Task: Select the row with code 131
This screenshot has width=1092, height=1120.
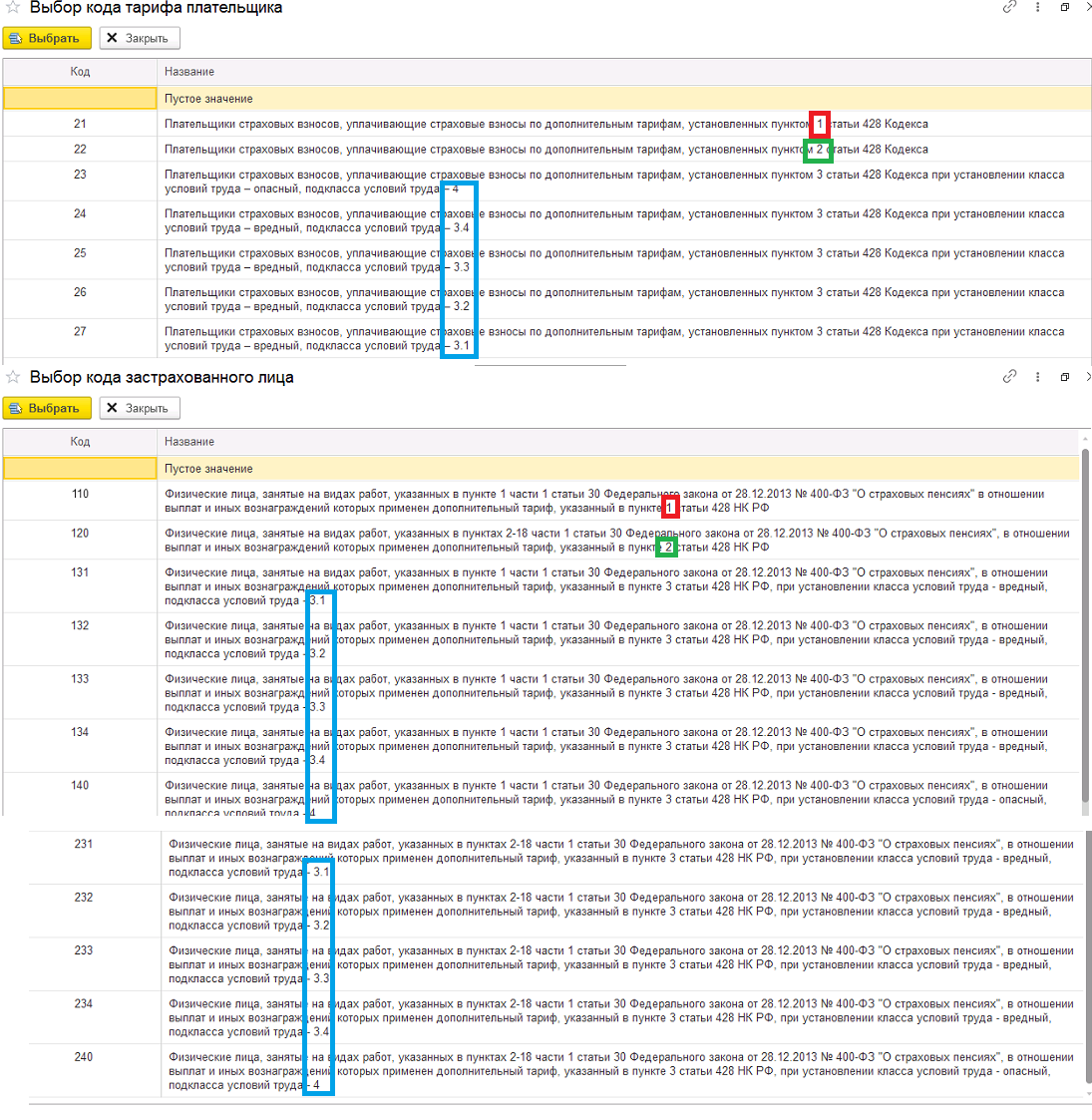Action: point(542,586)
